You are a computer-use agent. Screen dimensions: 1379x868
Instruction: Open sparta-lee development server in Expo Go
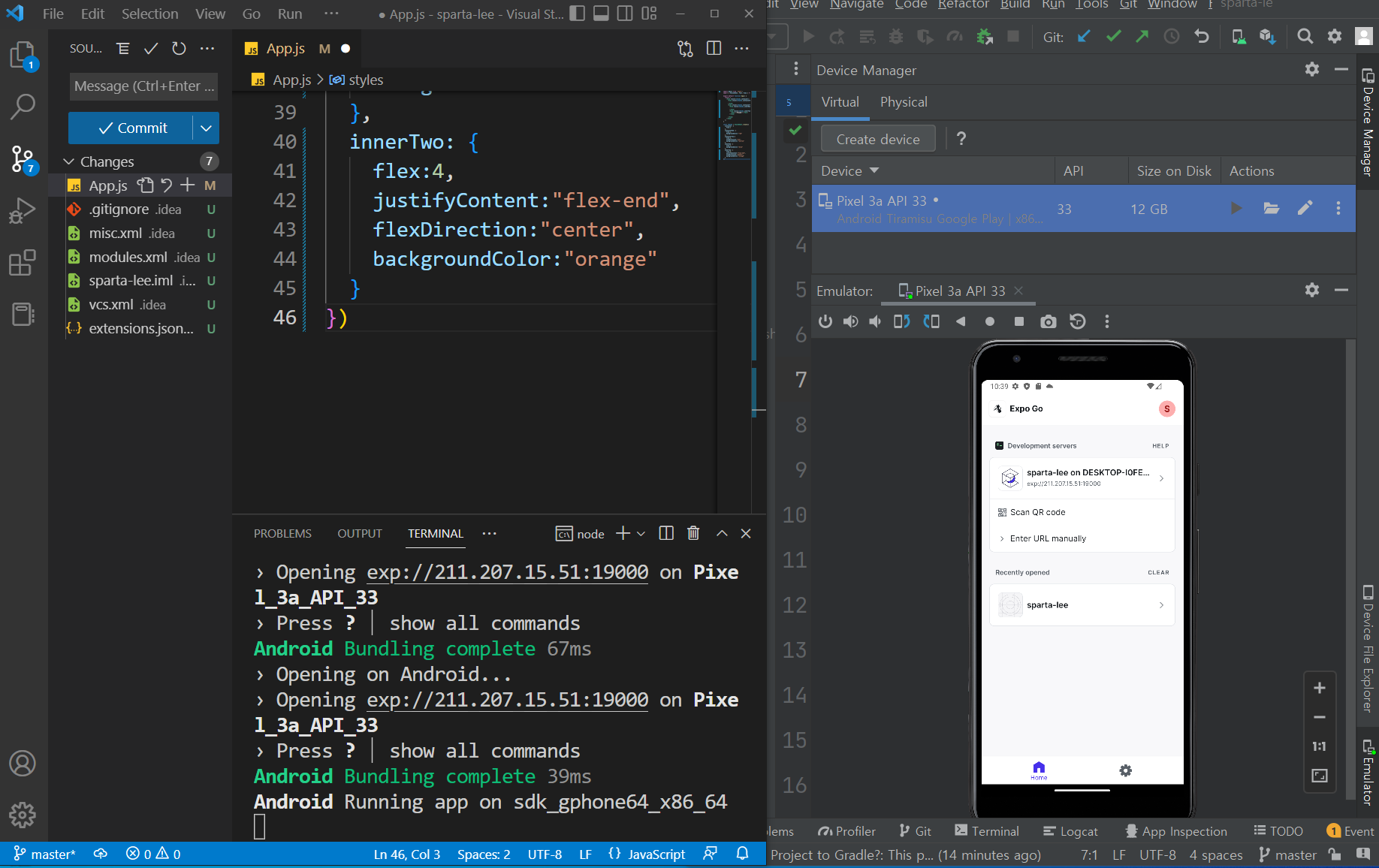pyautogui.click(x=1082, y=478)
